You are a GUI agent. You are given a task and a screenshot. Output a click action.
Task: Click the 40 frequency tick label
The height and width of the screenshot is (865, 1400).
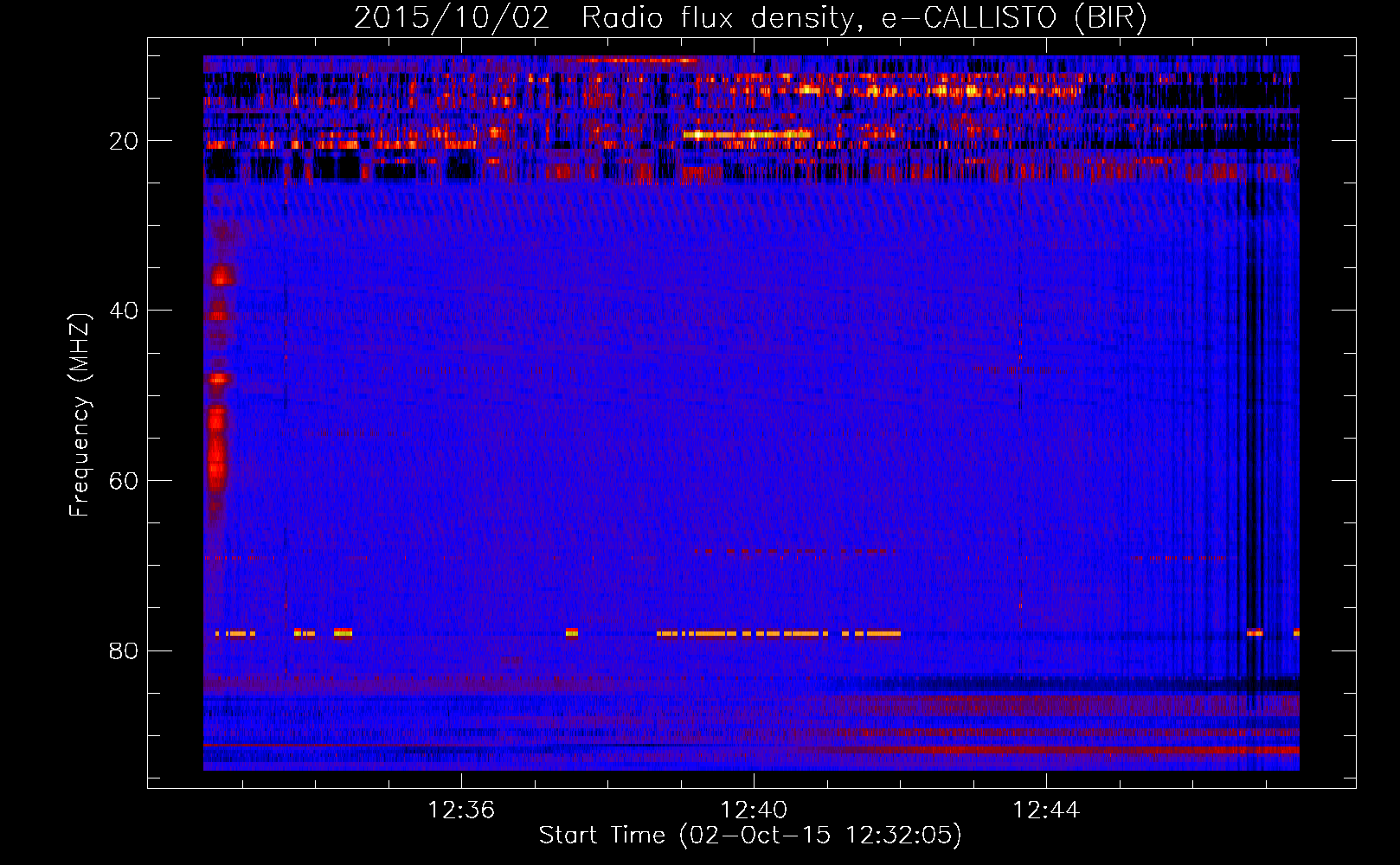[x=124, y=311]
